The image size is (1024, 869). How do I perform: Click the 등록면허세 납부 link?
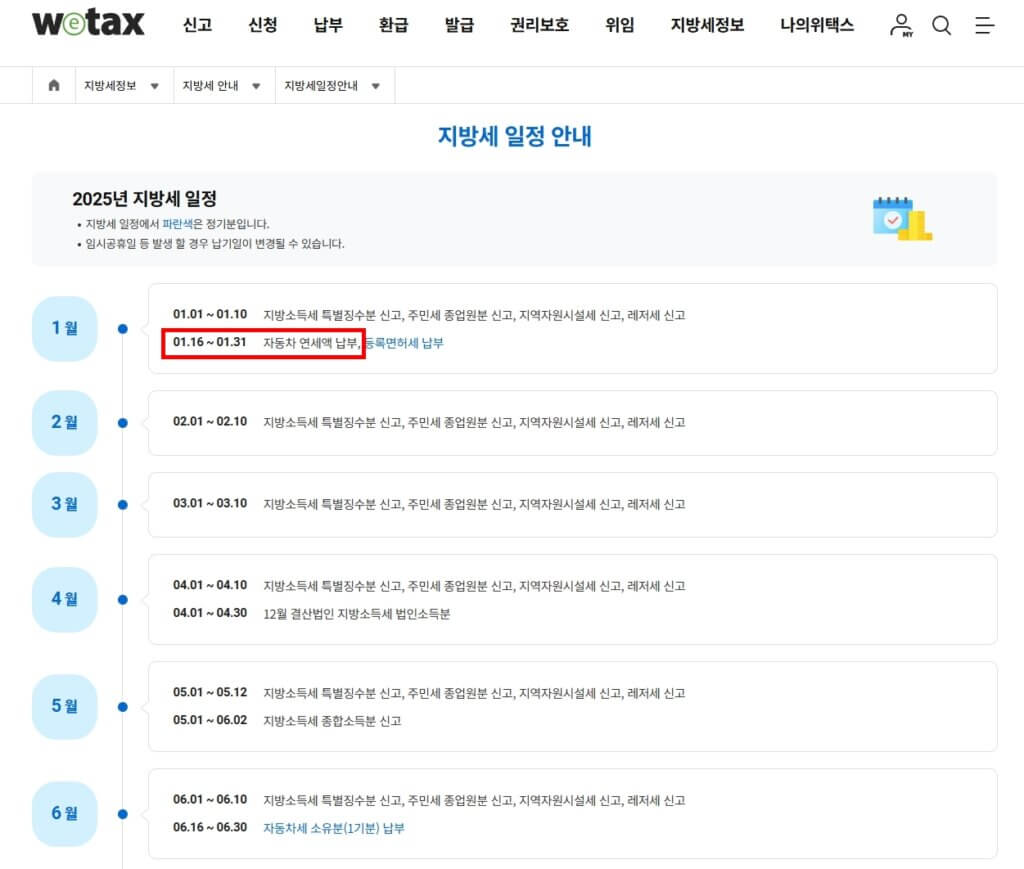[x=404, y=343]
